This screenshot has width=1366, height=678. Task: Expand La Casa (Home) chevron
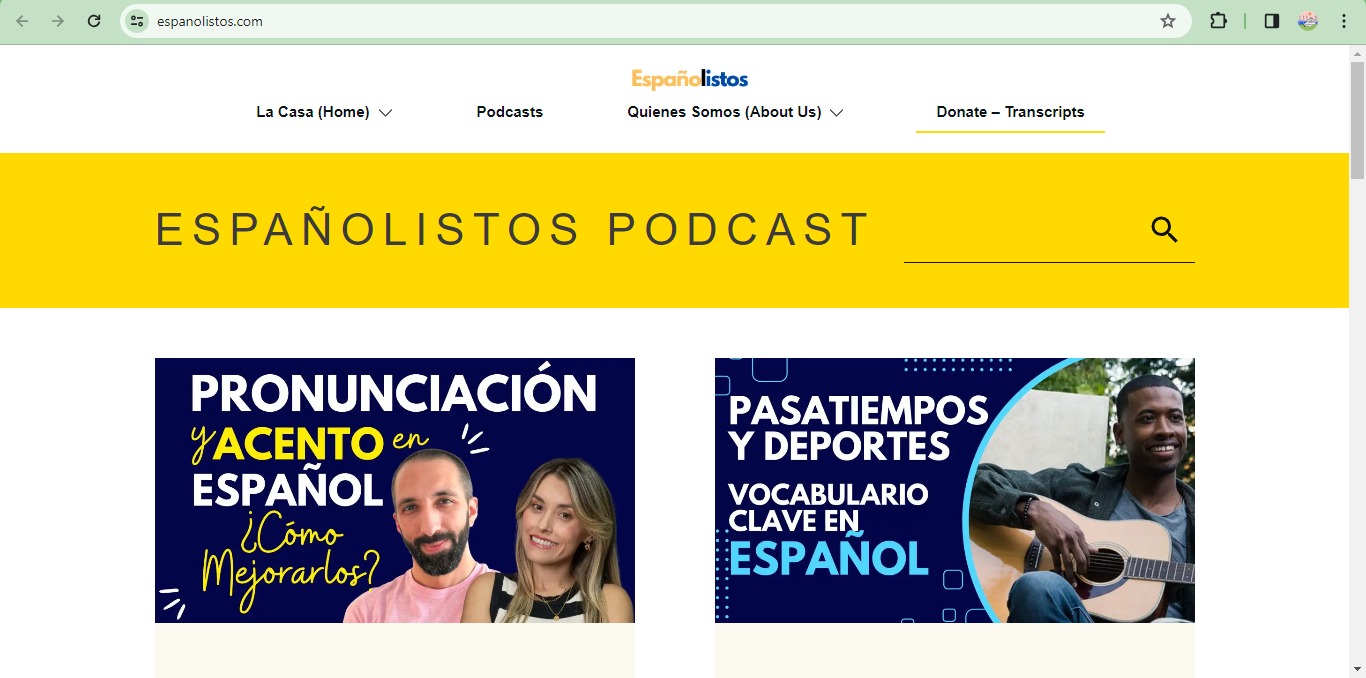pyautogui.click(x=385, y=113)
